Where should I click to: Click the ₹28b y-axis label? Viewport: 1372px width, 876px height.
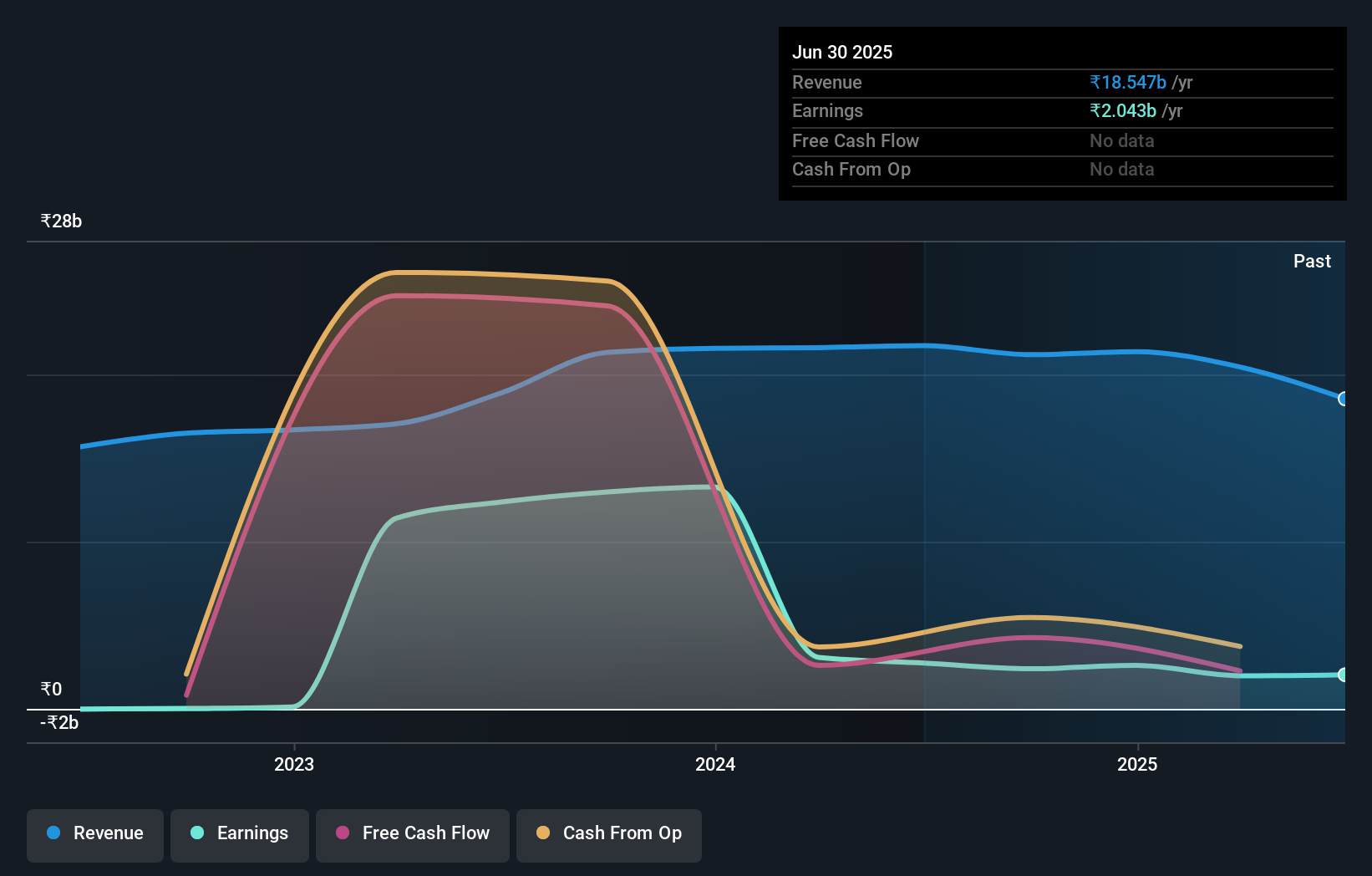coord(61,221)
